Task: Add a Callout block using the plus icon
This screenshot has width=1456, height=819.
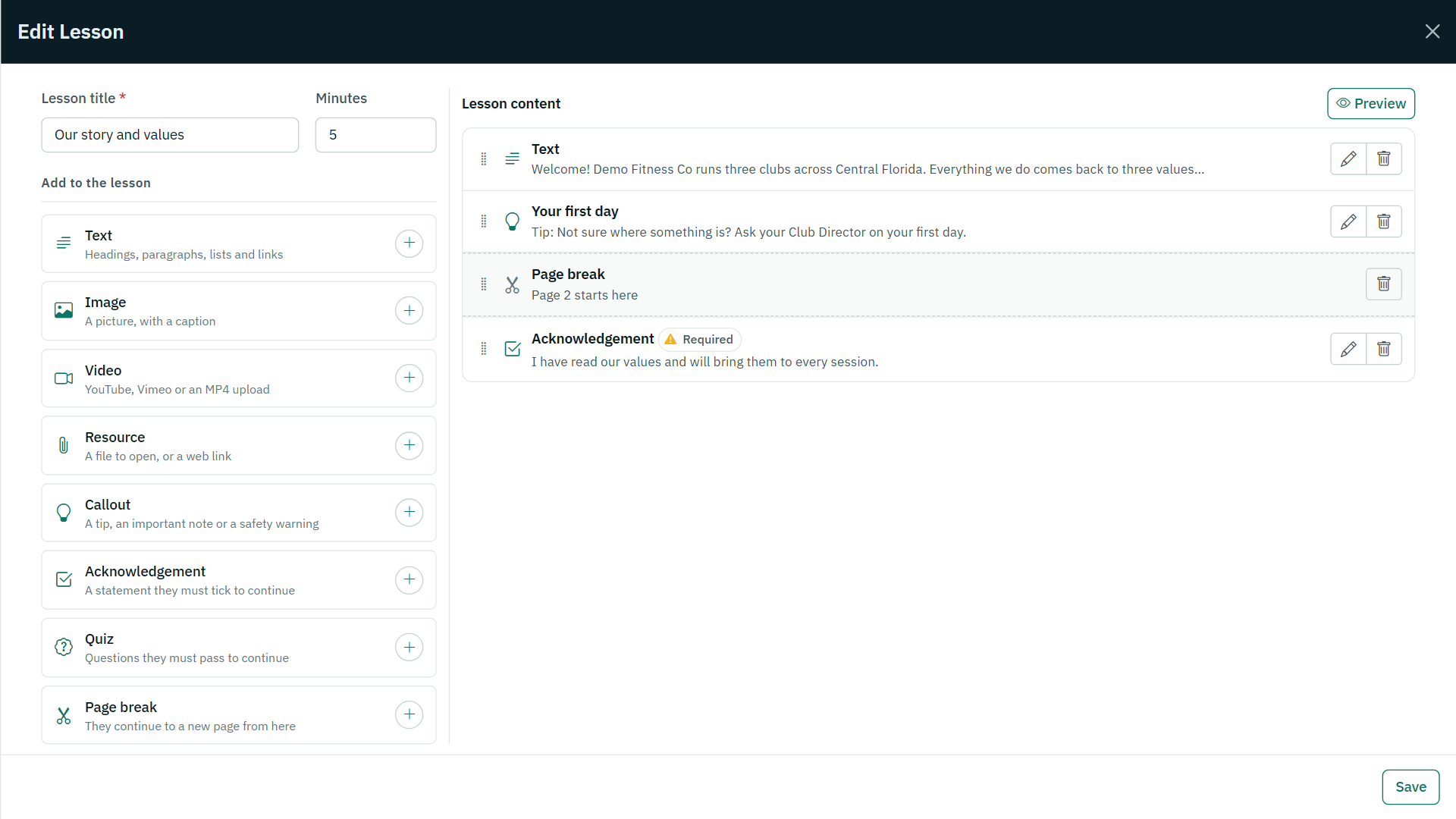Action: click(x=409, y=512)
